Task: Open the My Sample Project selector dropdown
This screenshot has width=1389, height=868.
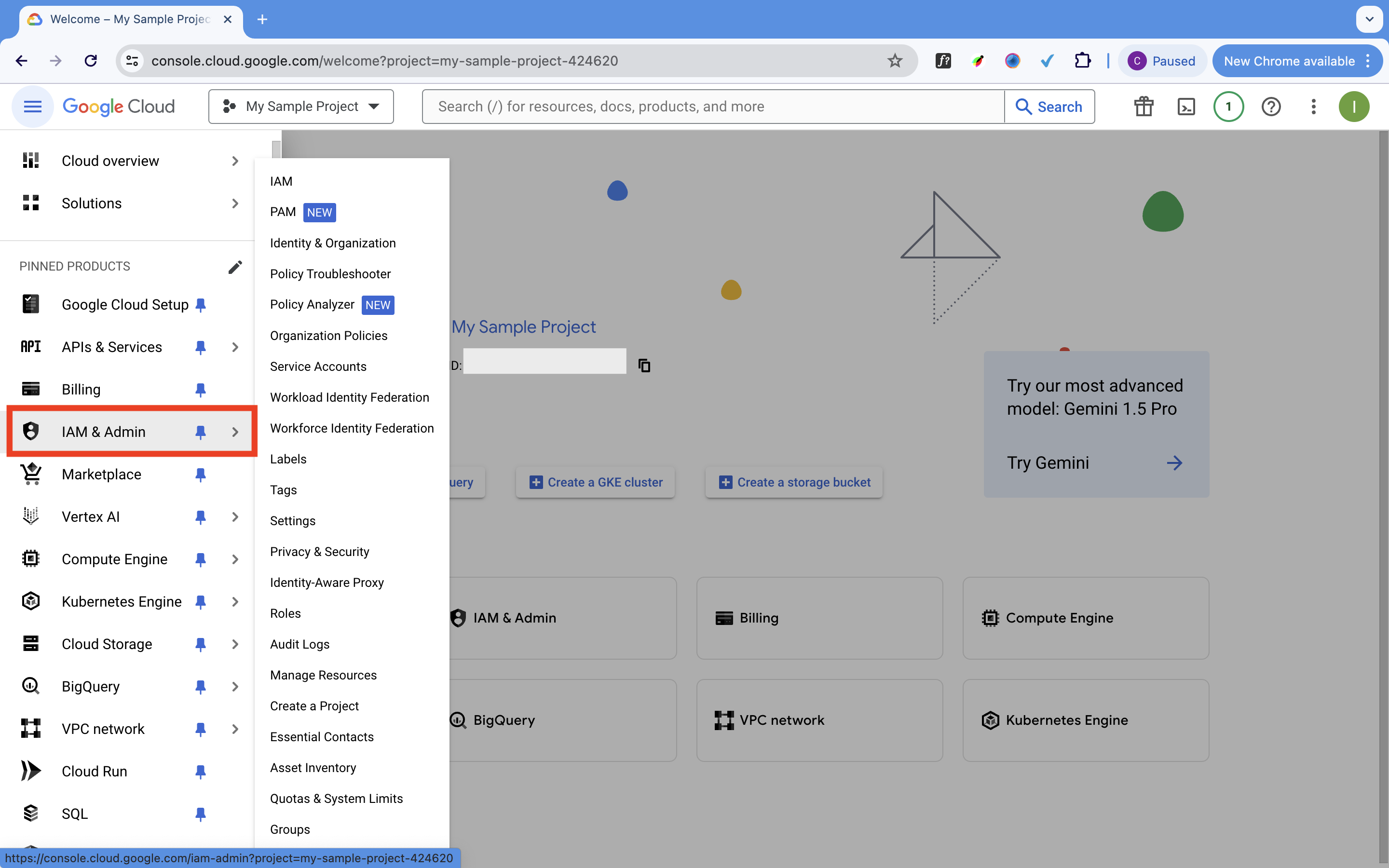Action: 301,106
